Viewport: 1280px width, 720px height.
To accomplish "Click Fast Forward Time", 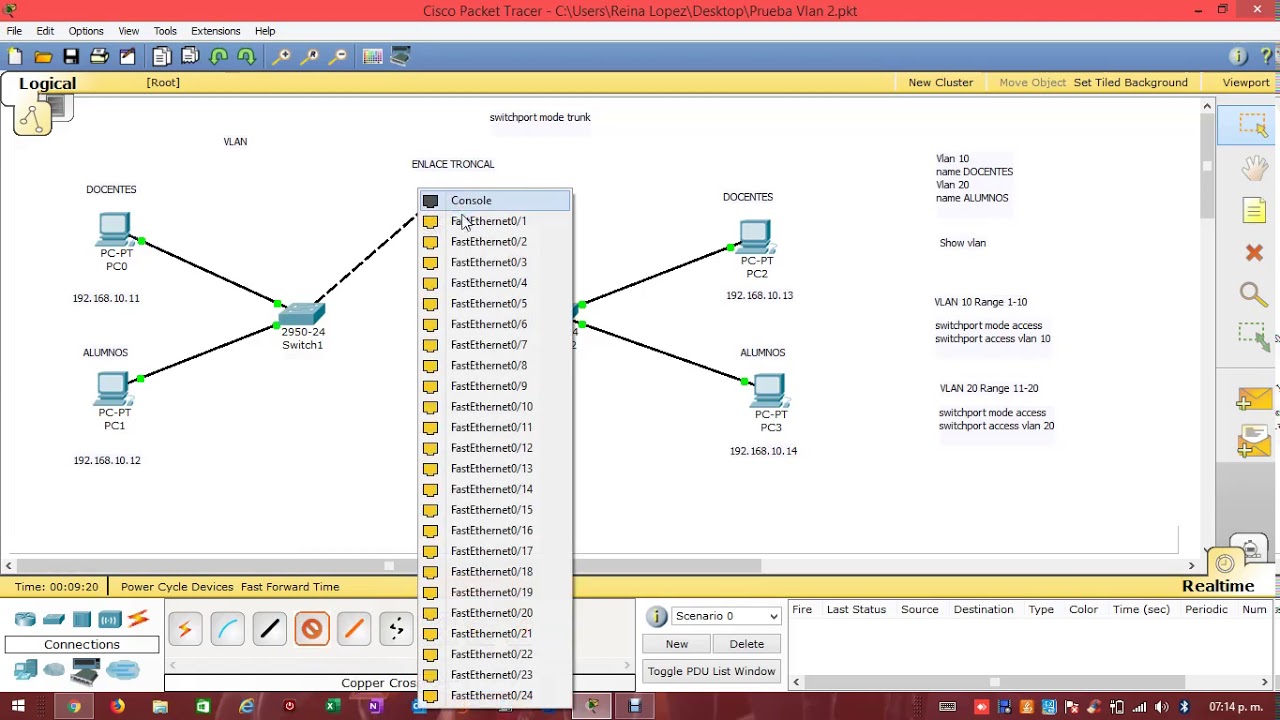I will pos(290,587).
